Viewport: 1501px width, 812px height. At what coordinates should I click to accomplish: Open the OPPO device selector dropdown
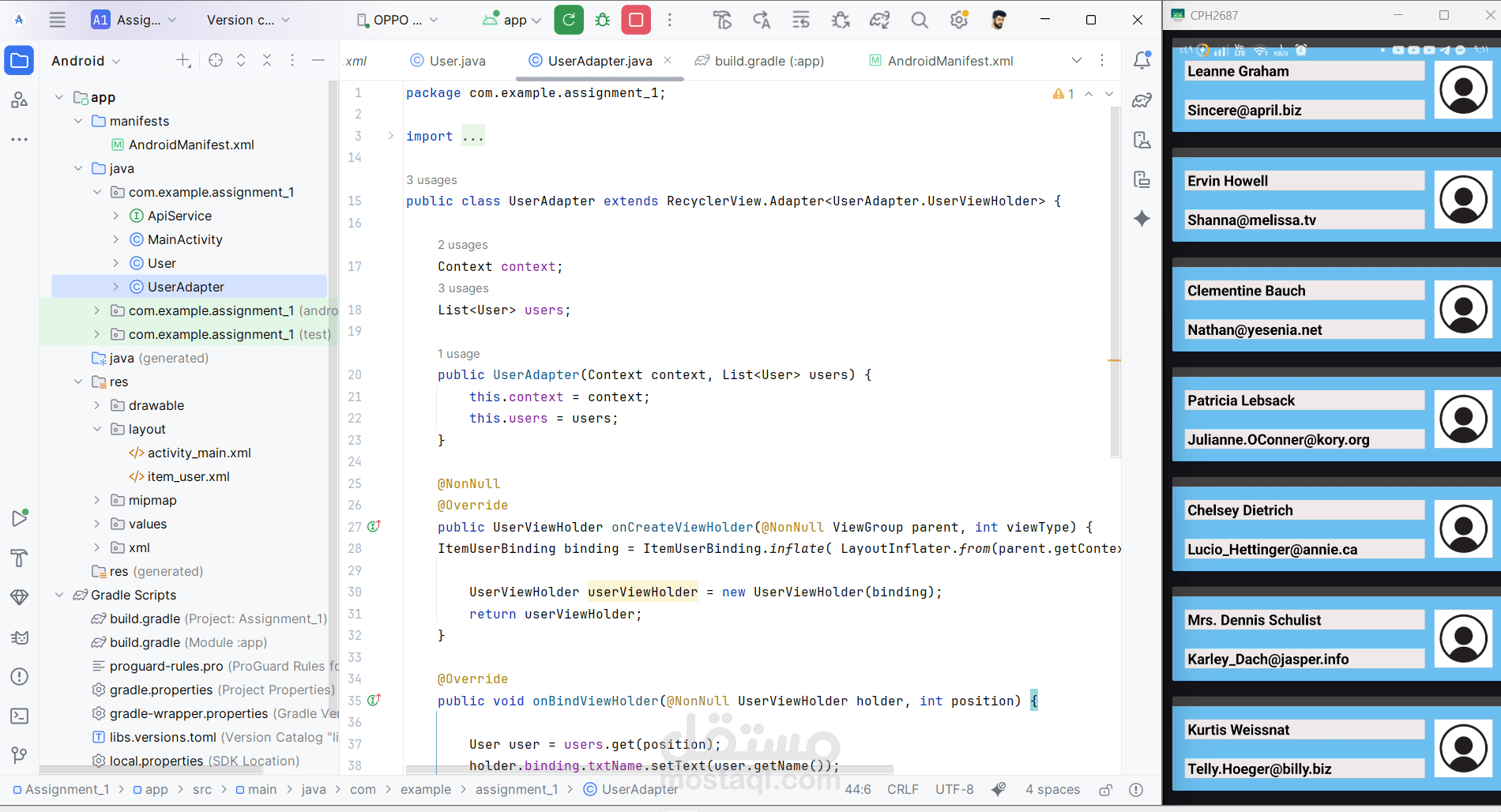click(x=397, y=20)
